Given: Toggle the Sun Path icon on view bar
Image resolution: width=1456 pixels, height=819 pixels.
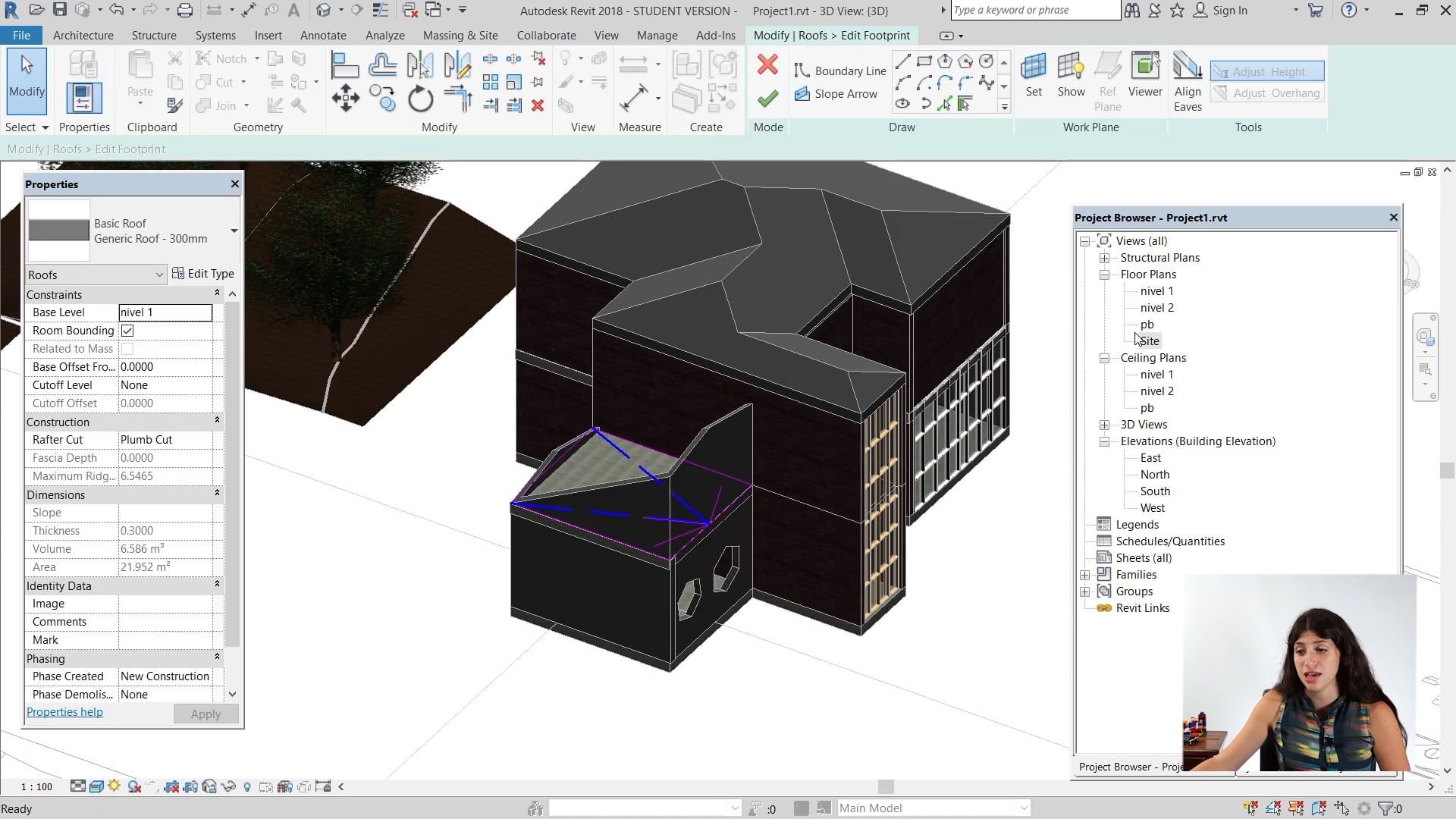Looking at the screenshot, I should [115, 786].
